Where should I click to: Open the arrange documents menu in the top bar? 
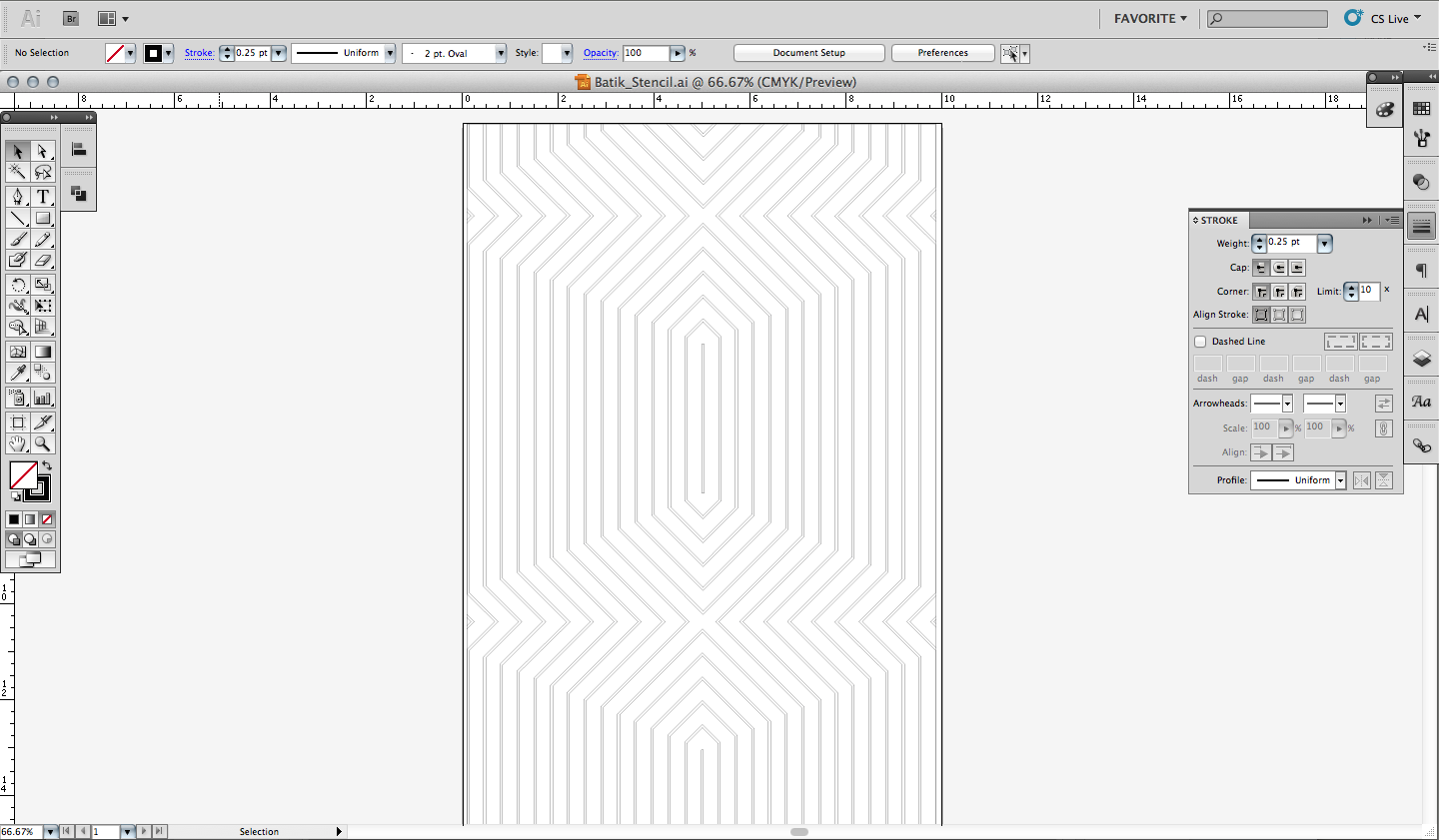pyautogui.click(x=113, y=18)
